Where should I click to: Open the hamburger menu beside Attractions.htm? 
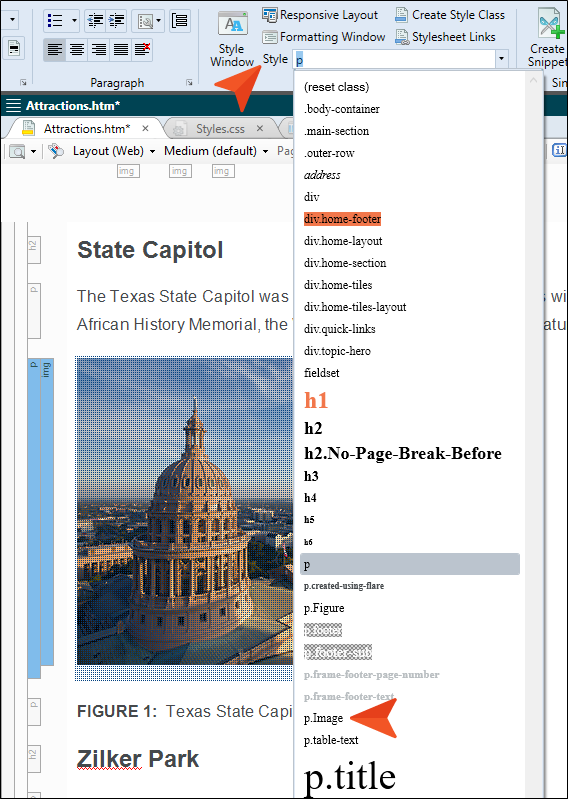tap(13, 105)
